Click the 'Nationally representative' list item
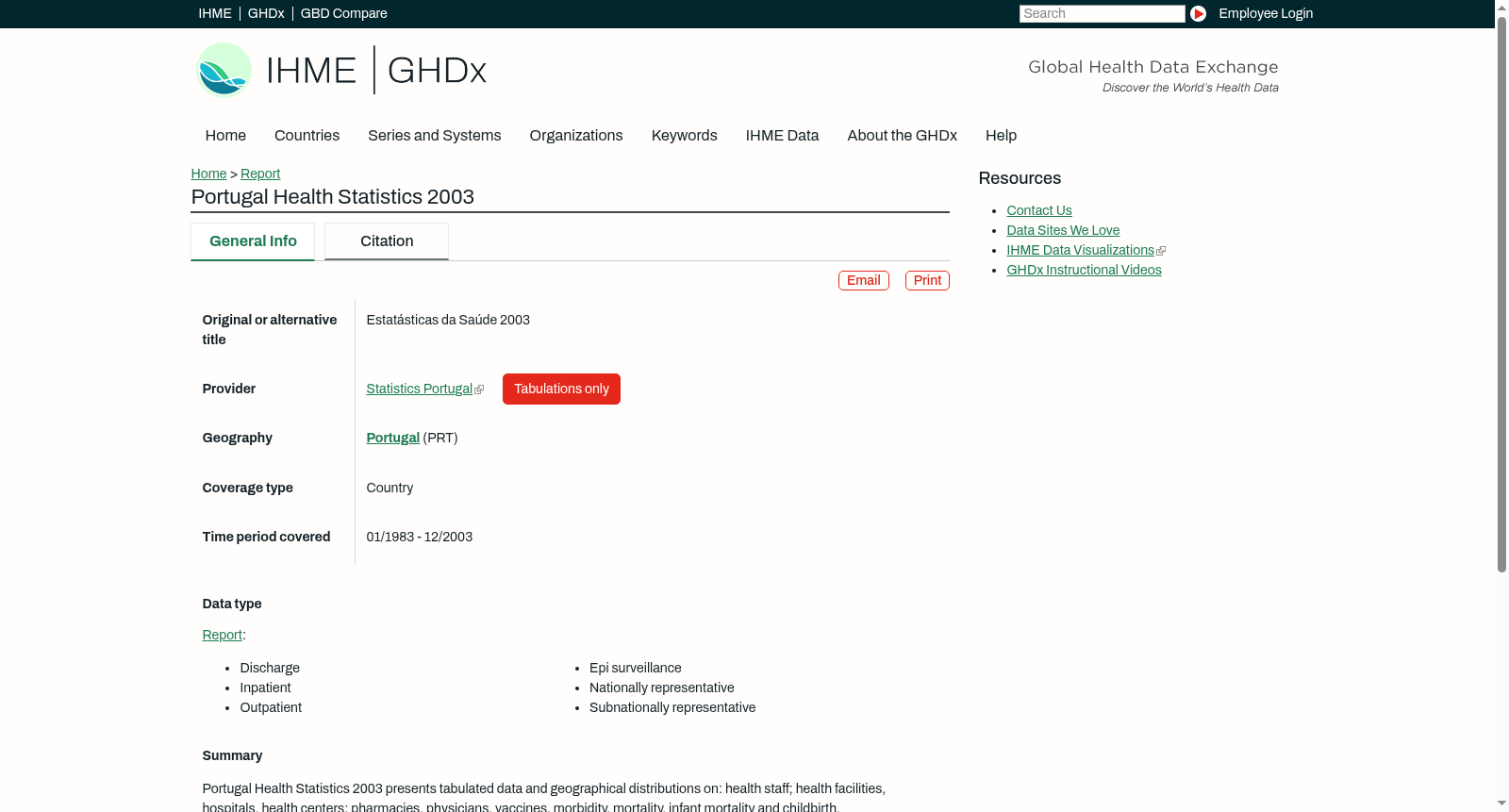 661,688
